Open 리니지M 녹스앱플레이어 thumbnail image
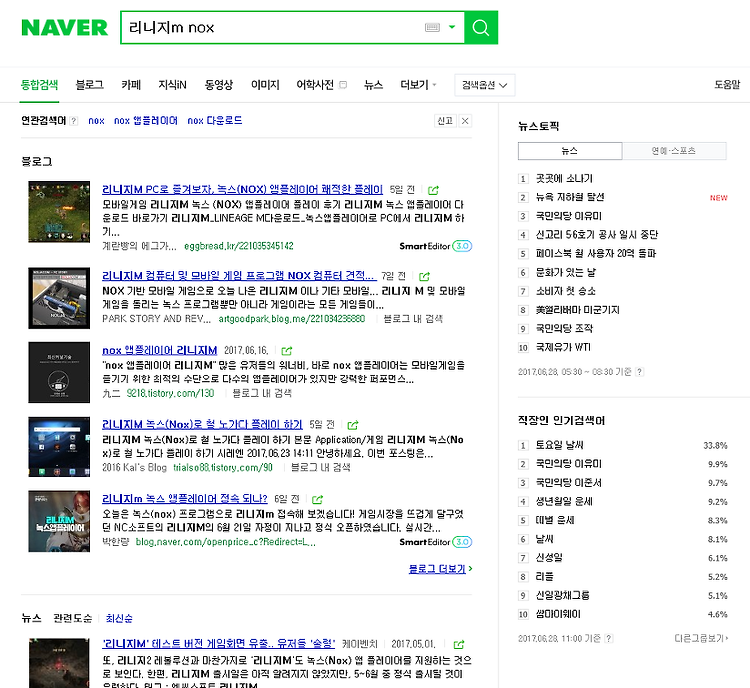The height and width of the screenshot is (688, 750). tap(59, 521)
